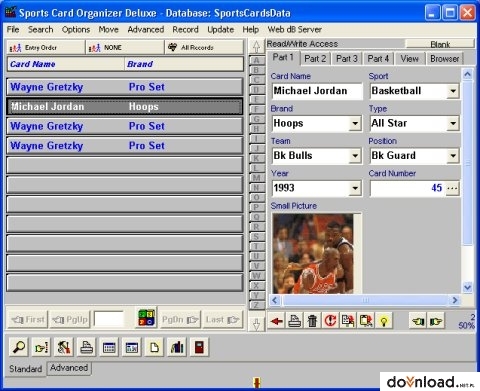
Task: Click the PgDn navigation button
Action: 180,320
